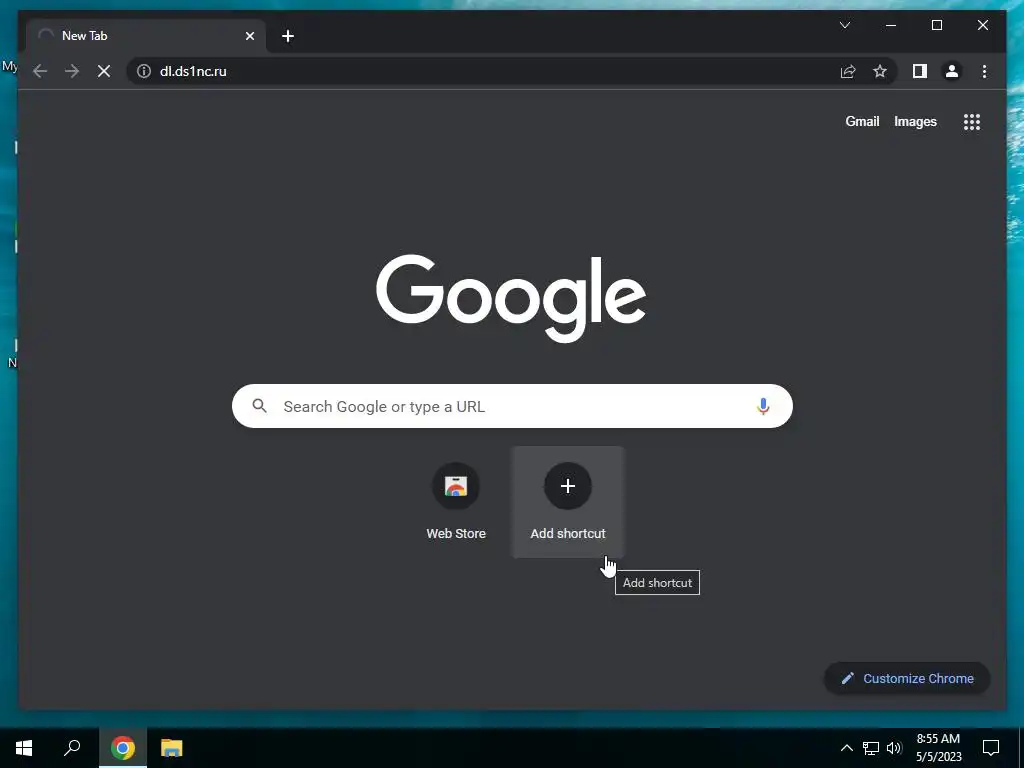1024x768 pixels.
Task: Open File Explorer from taskbar
Action: [x=171, y=748]
